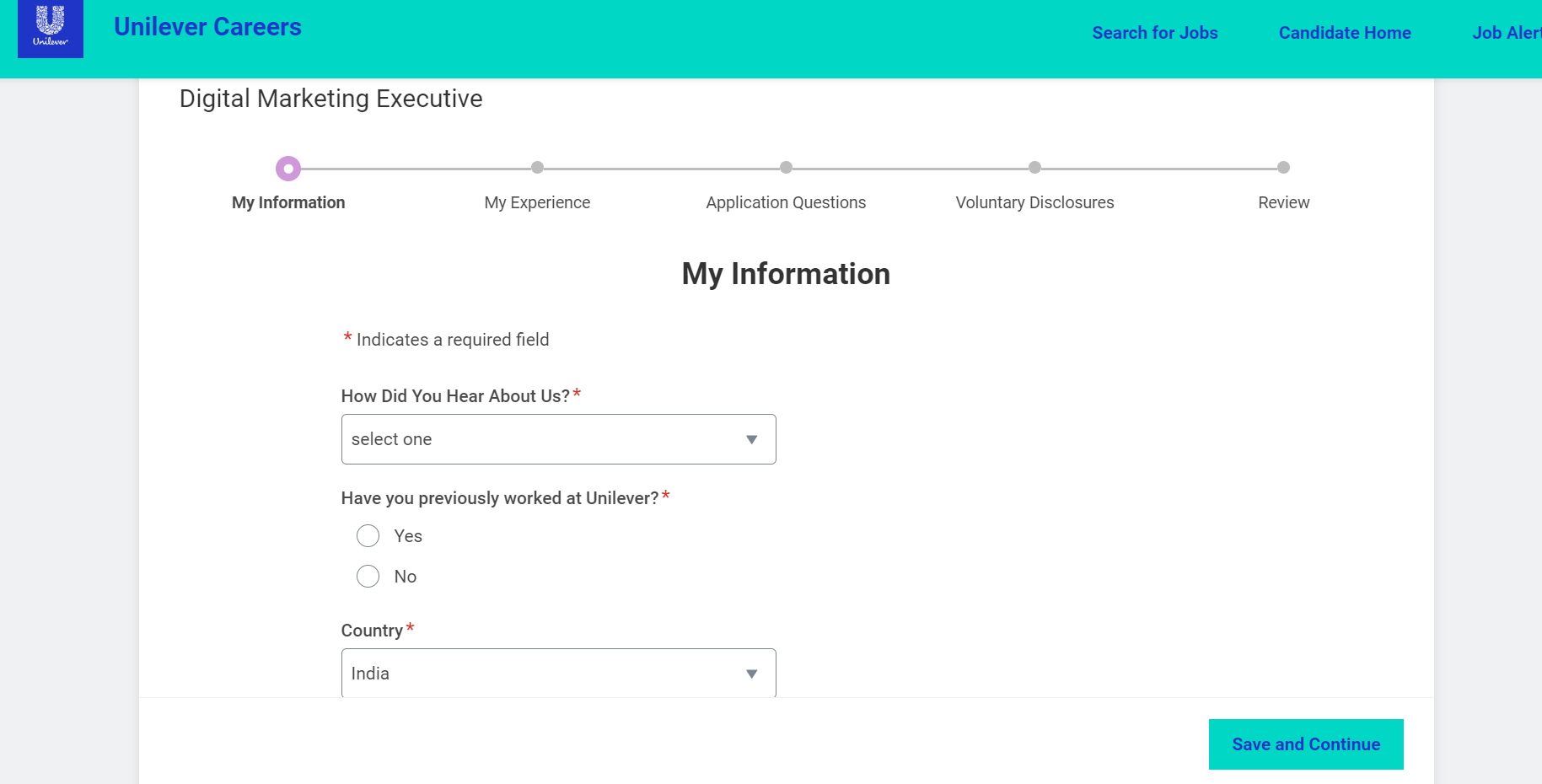Viewport: 1542px width, 784px height.
Task: Click the Voluntary Disclosures step label
Action: point(1034,202)
